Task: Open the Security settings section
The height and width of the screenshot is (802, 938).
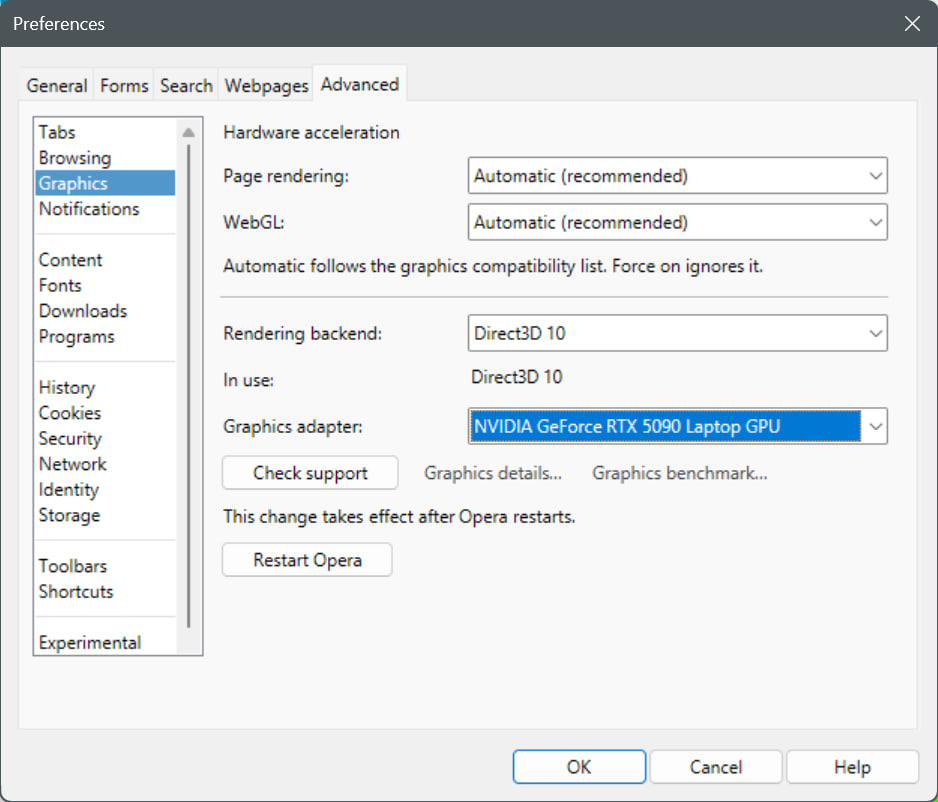Action: [105, 438]
